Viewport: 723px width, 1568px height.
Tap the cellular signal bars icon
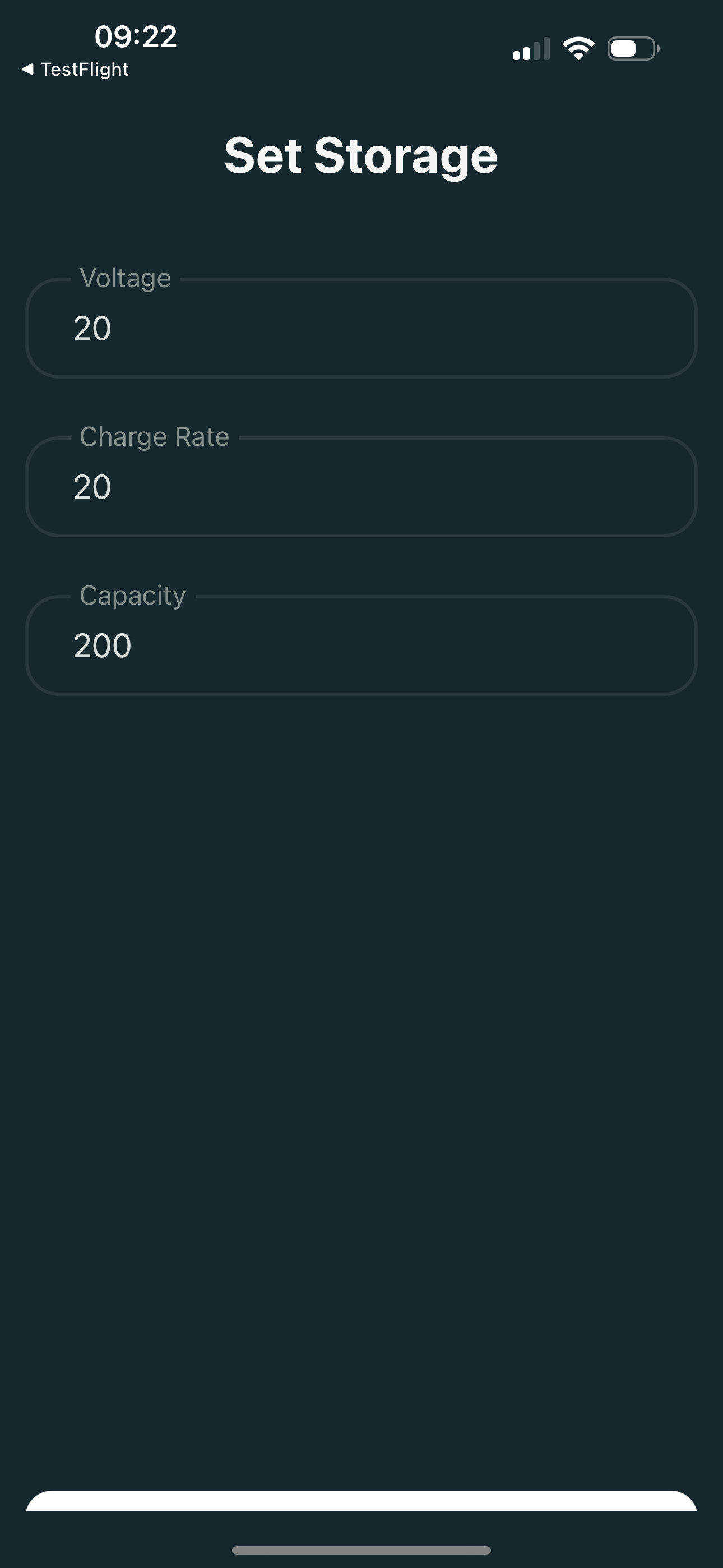[x=531, y=49]
